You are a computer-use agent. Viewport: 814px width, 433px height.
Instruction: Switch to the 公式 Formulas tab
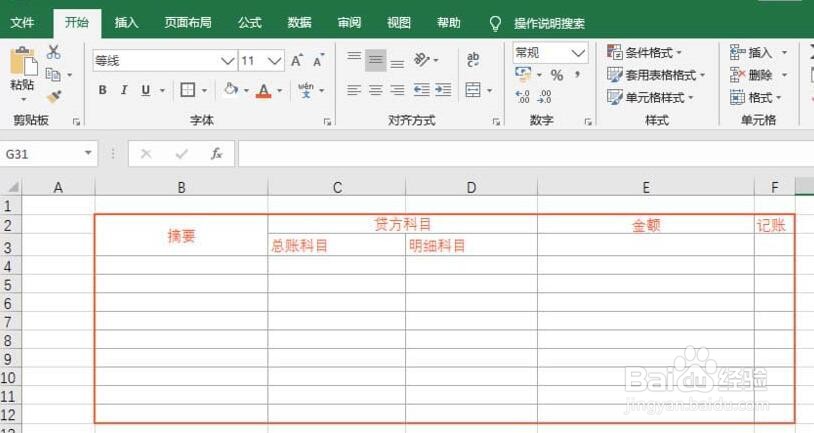point(250,23)
